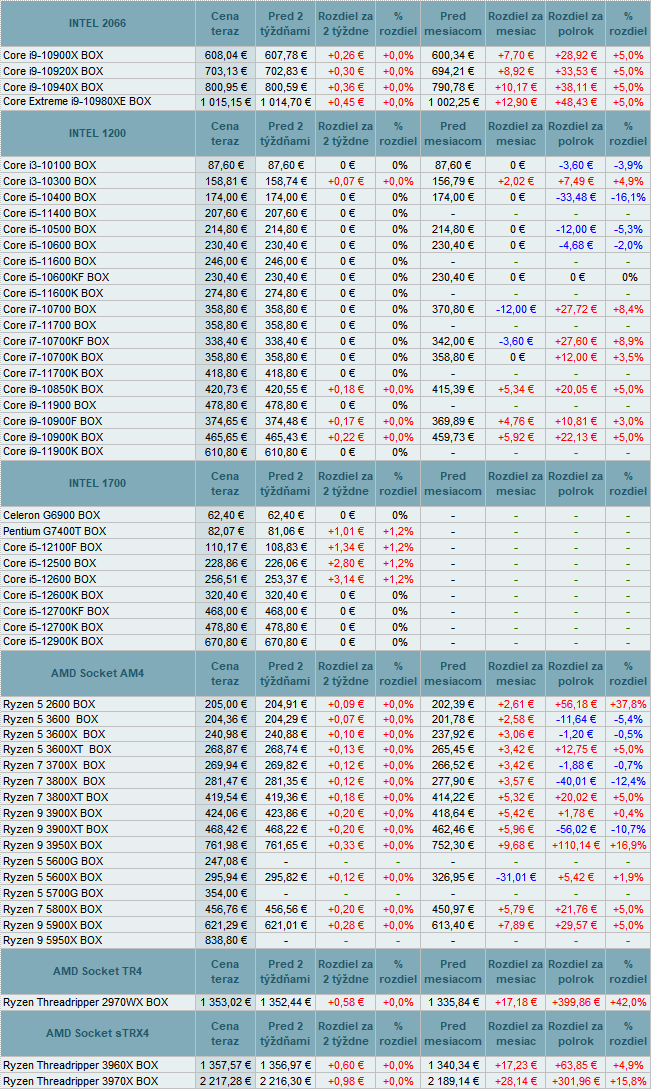651x1089 pixels.
Task: Click the +399,86 € value for Threadripper 2970WX
Action: [576, 1002]
